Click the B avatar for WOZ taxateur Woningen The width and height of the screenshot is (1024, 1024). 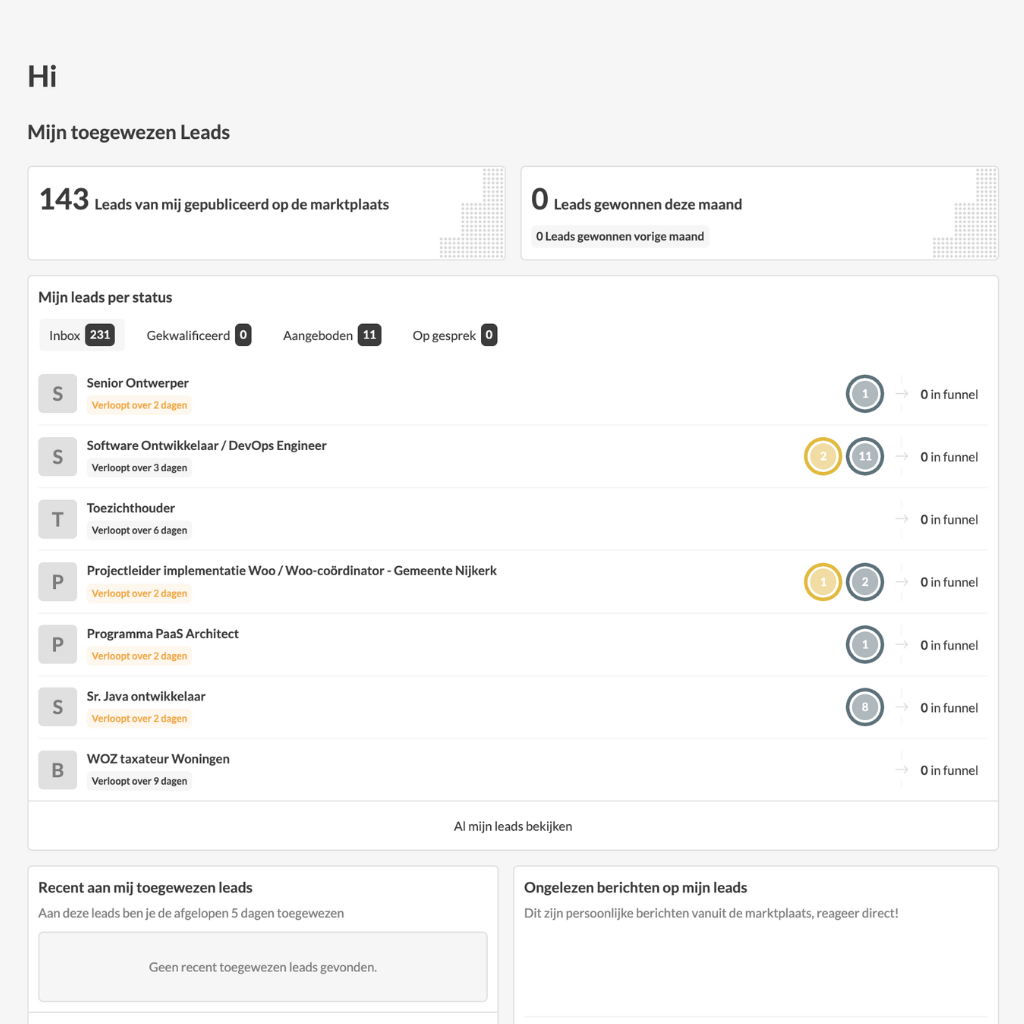tap(57, 770)
